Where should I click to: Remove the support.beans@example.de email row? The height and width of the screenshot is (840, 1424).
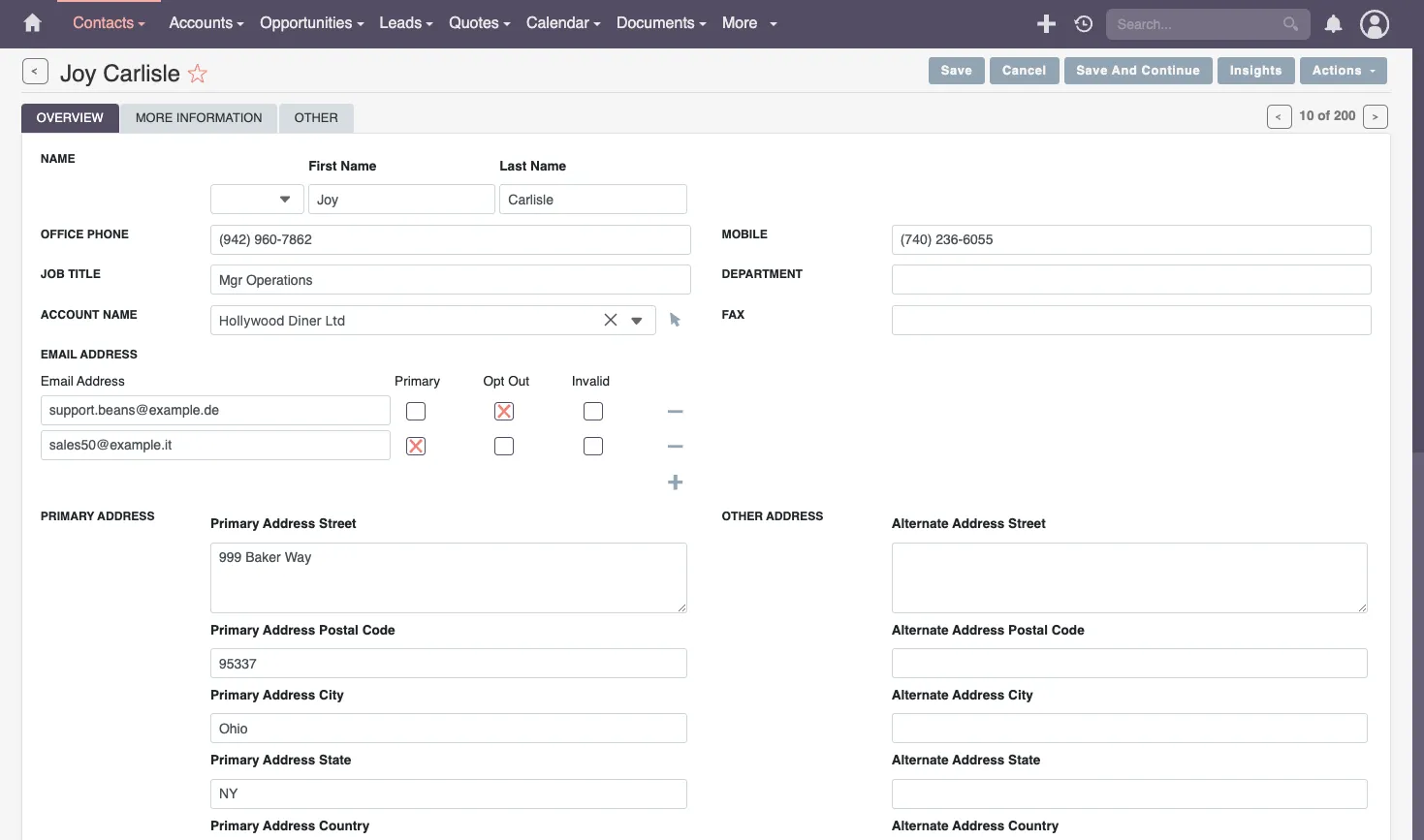click(x=676, y=412)
